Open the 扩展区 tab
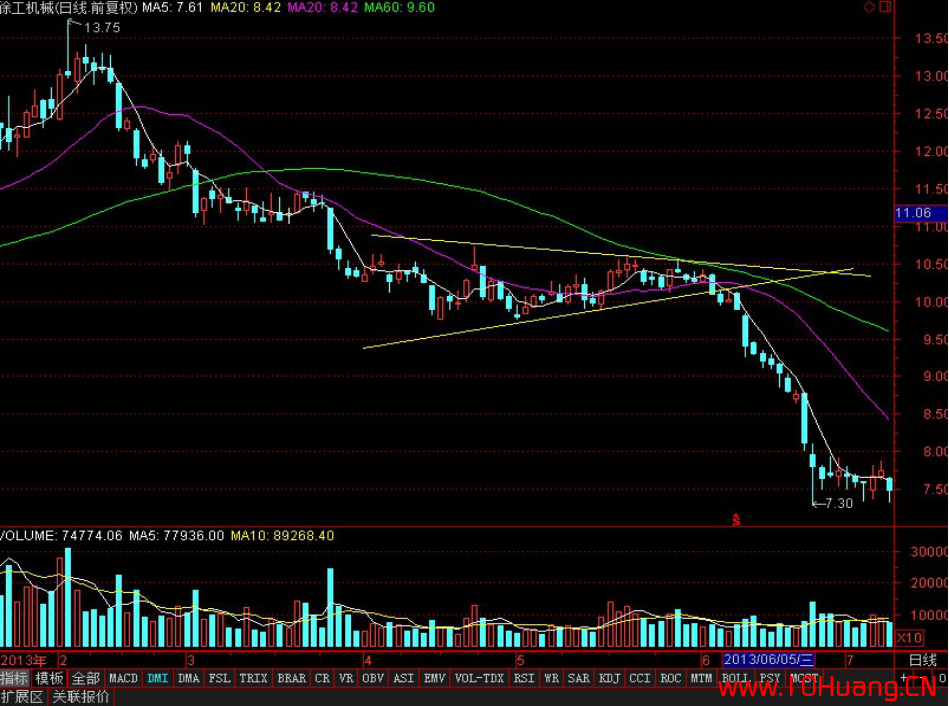The image size is (949, 706). [22, 697]
